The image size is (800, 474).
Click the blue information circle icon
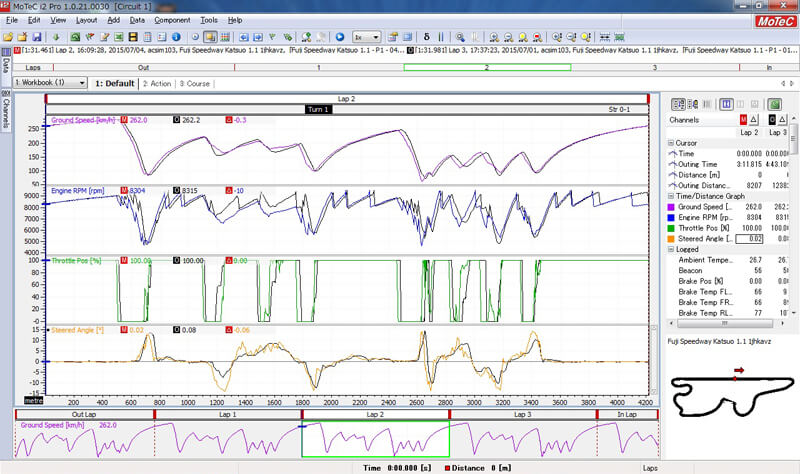coord(176,37)
